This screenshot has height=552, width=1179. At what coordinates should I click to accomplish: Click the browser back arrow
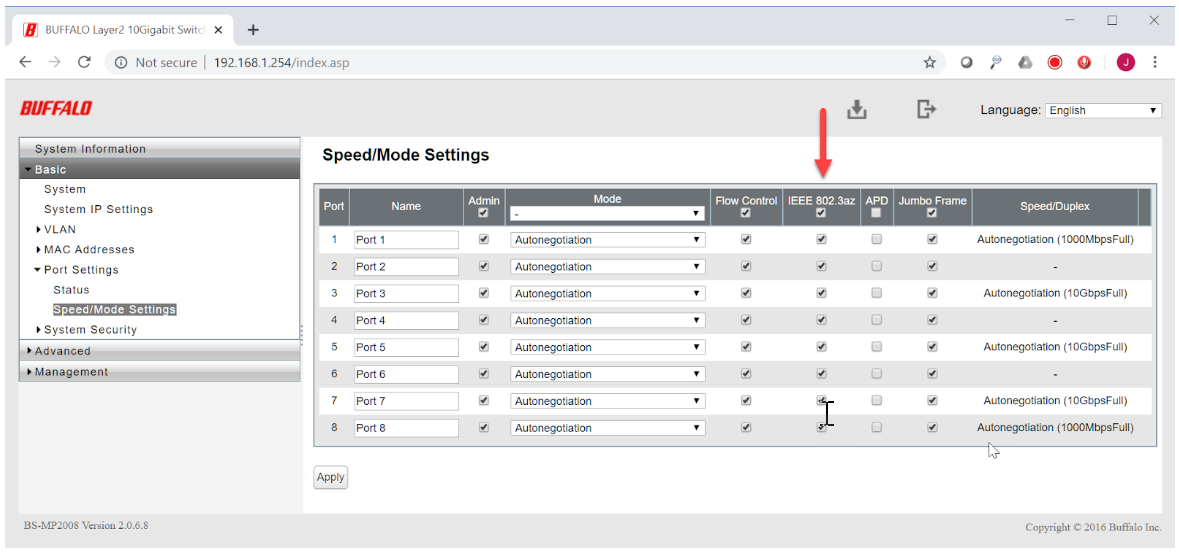(26, 62)
